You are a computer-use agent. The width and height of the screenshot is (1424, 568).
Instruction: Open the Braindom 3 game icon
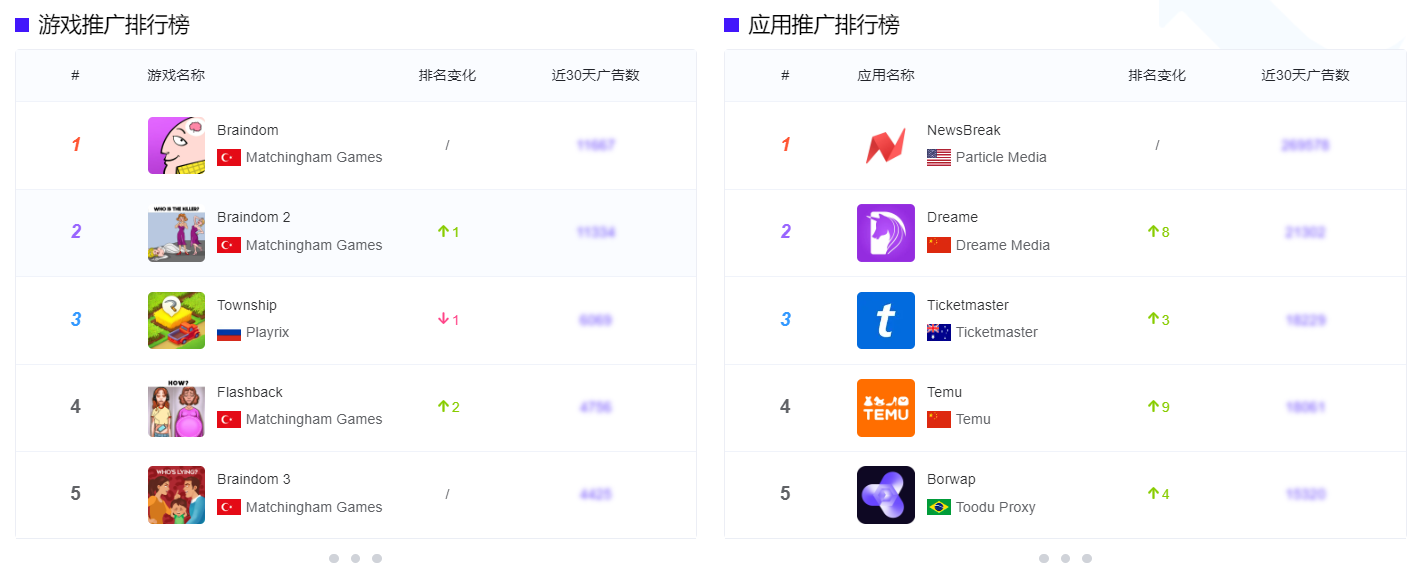[x=176, y=495]
